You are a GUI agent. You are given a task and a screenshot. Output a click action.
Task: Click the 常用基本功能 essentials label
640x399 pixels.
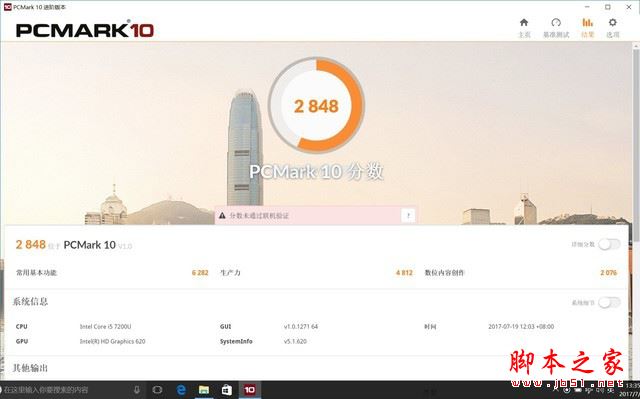click(36, 273)
